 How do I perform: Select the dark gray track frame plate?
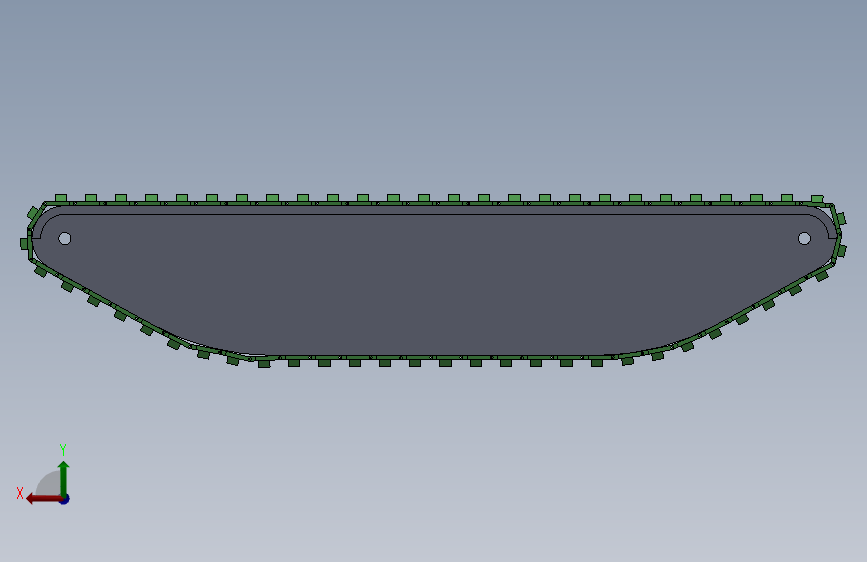click(x=434, y=282)
